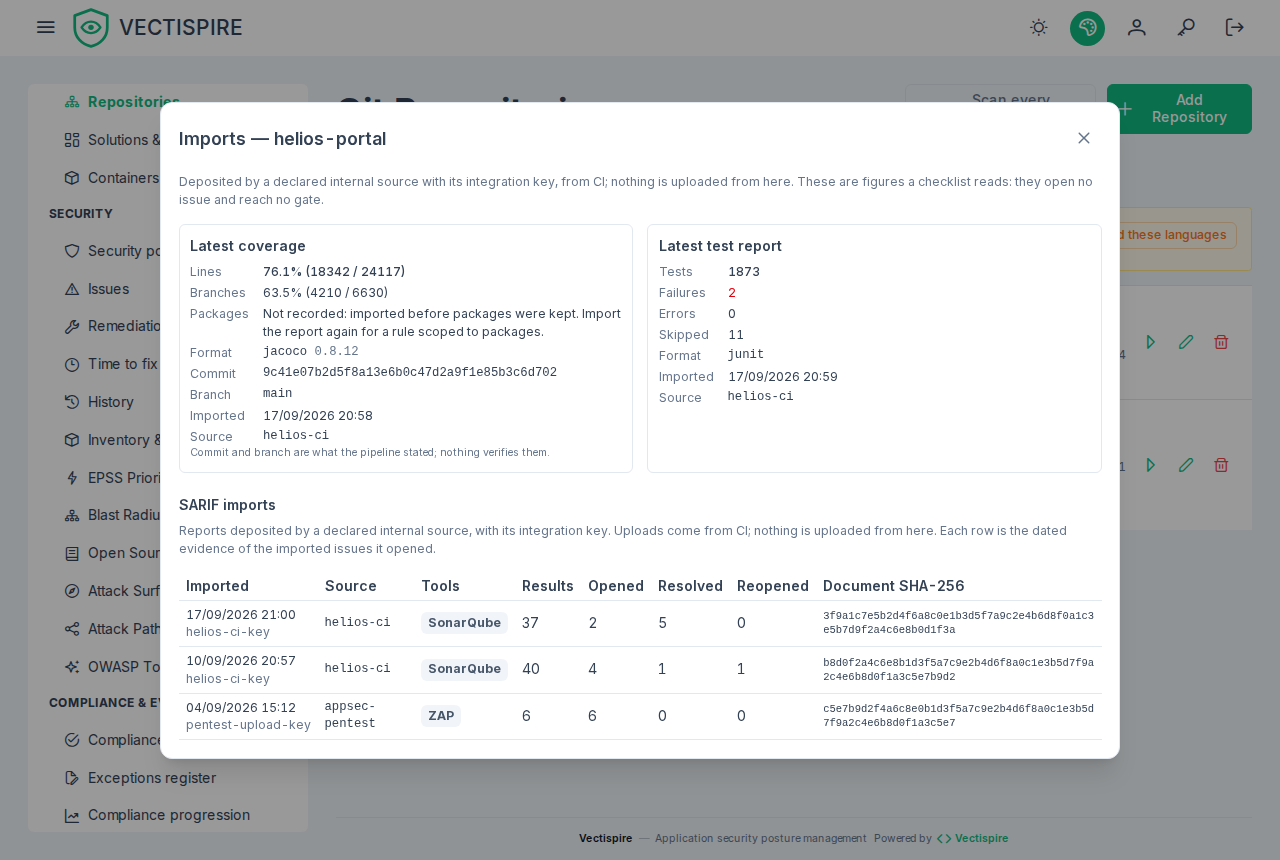This screenshot has height=860, width=1280.
Task: Run scan on second repository row
Action: (1151, 465)
